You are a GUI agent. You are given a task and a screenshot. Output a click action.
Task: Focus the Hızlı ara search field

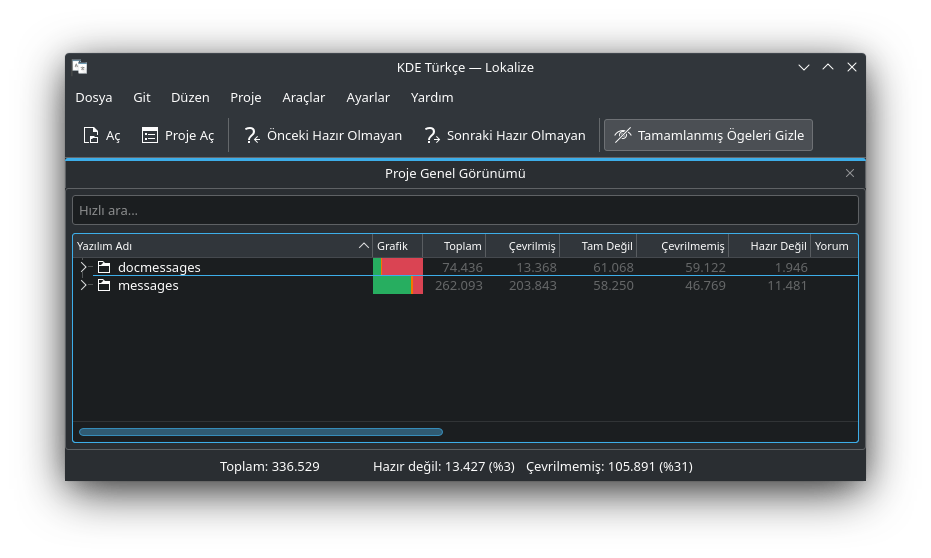point(465,210)
